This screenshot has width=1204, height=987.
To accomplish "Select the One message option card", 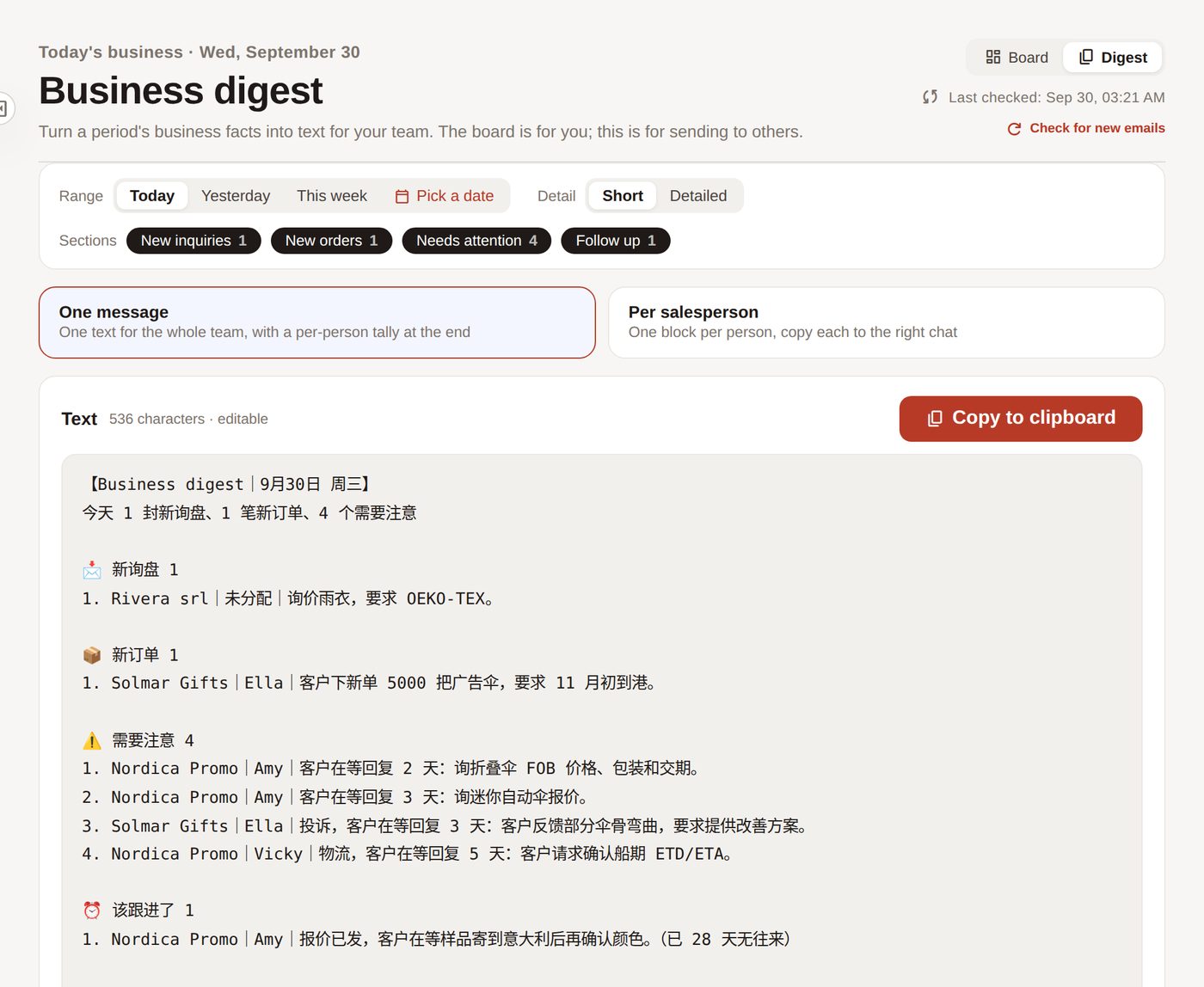I will tap(317, 322).
